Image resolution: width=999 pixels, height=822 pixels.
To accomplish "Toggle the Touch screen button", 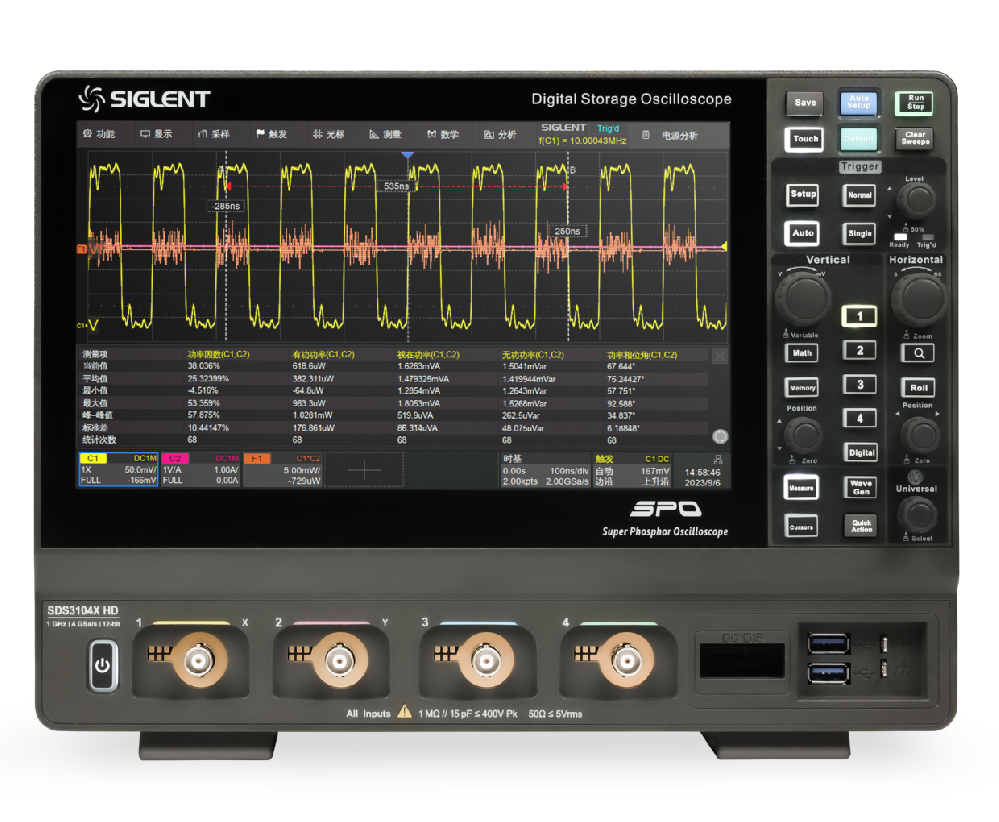I will [x=804, y=139].
